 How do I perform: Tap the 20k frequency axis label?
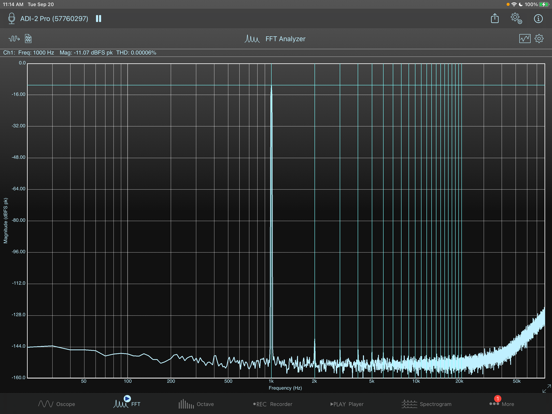click(x=459, y=381)
